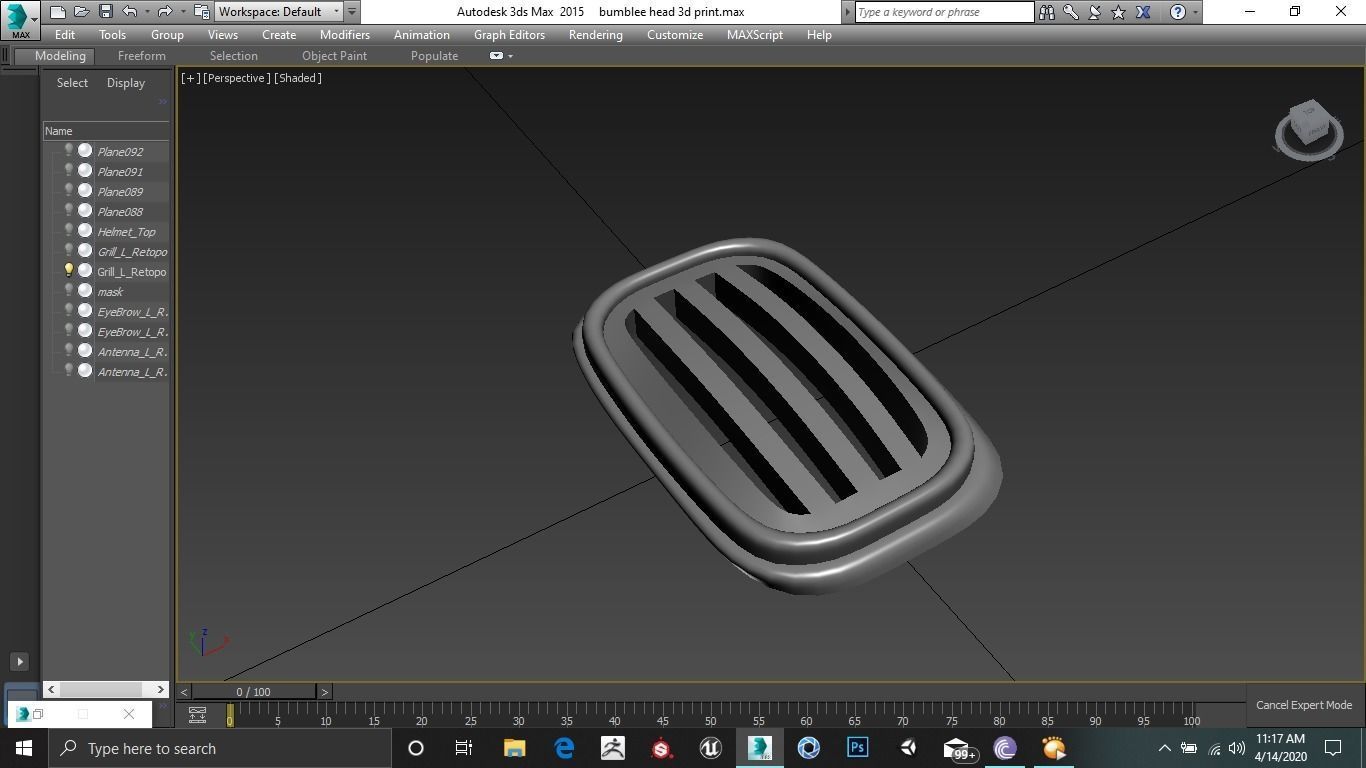The image size is (1366, 768).
Task: Click the Undo arrow icon
Action: pos(130,12)
